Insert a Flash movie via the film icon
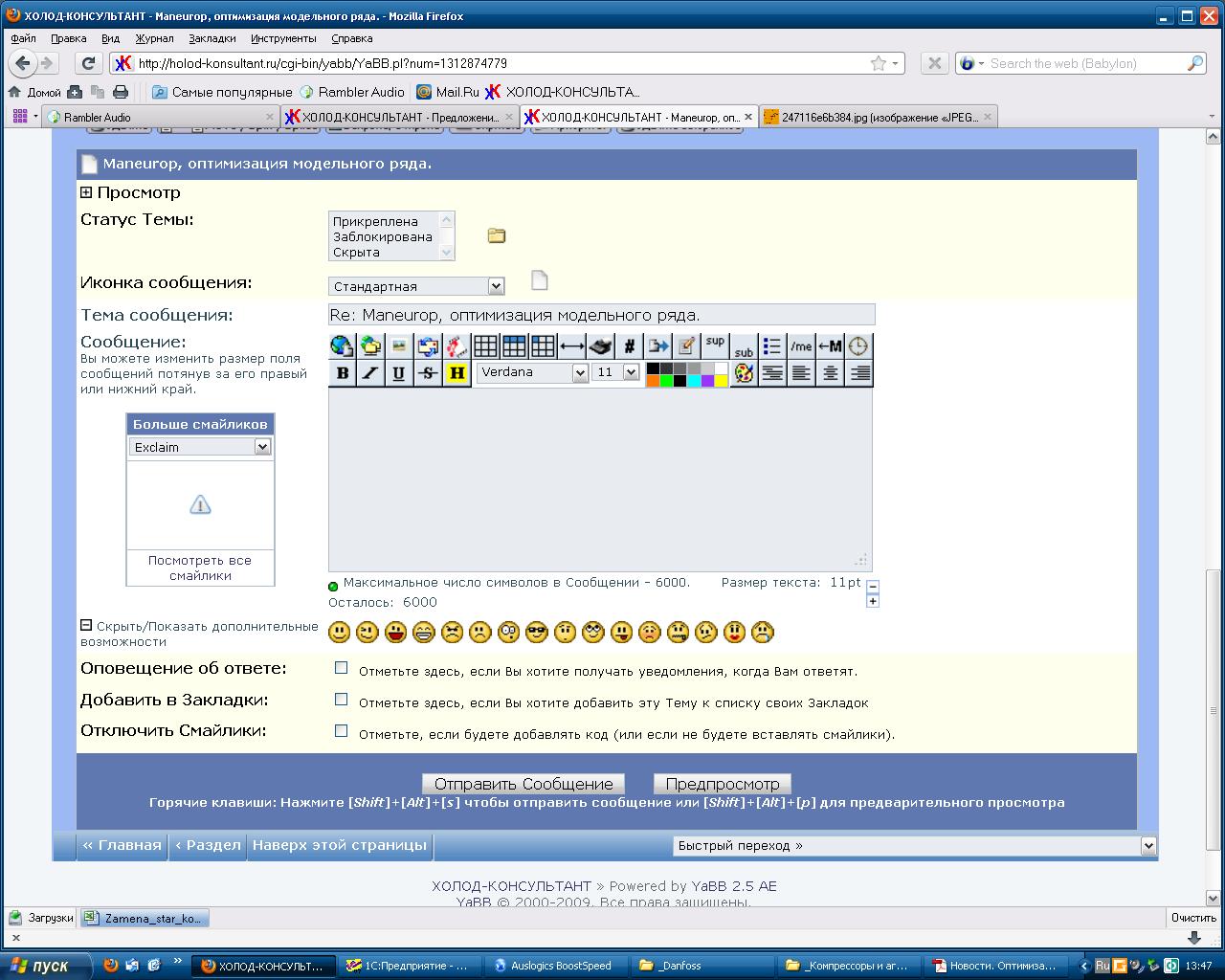The image size is (1225, 980). click(x=457, y=345)
